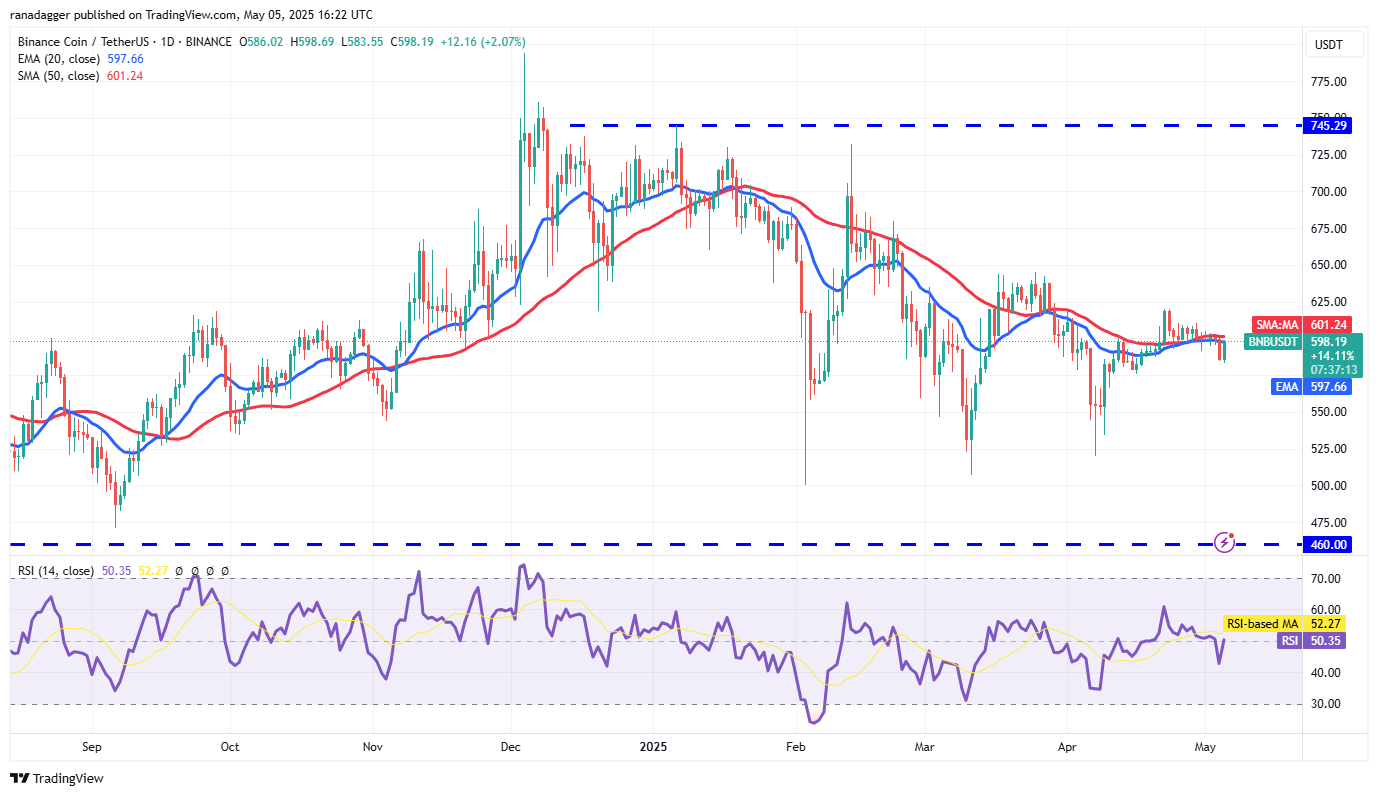Click the purple RSI badge showing 50.35
The height and width of the screenshot is (796, 1378).
click(x=1311, y=641)
